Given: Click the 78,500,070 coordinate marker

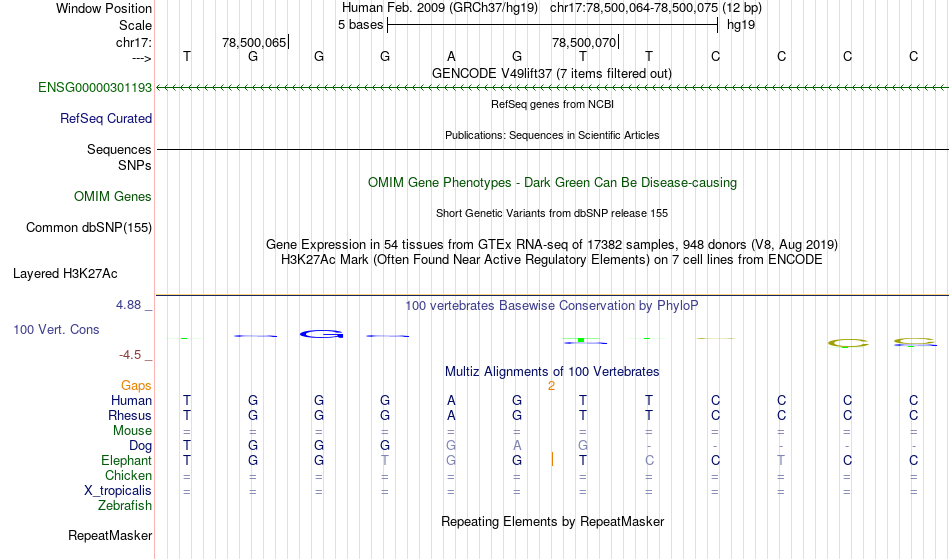Looking at the screenshot, I should pyautogui.click(x=584, y=42).
